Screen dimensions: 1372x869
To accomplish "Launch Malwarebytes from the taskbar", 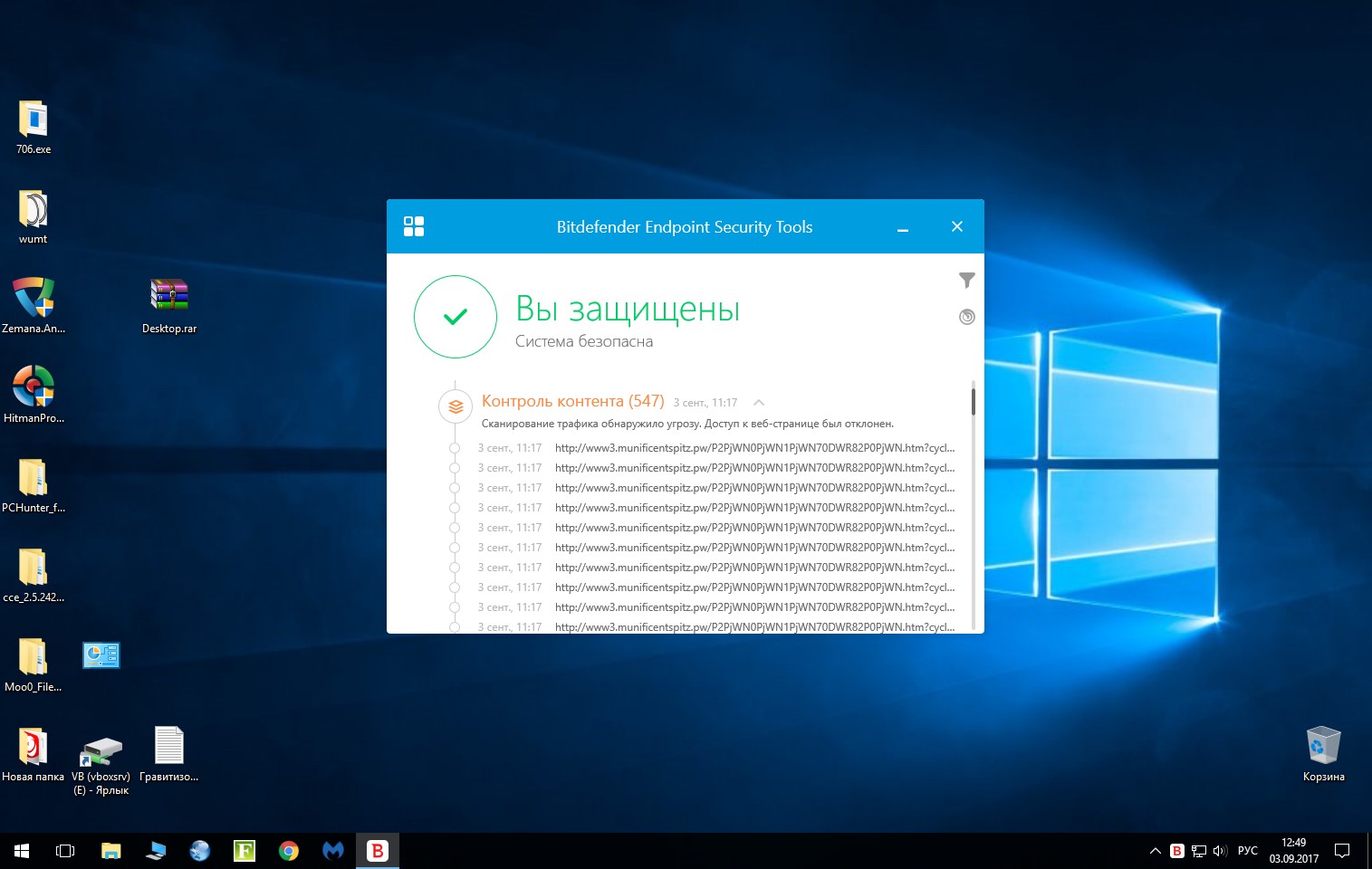I will click(333, 851).
